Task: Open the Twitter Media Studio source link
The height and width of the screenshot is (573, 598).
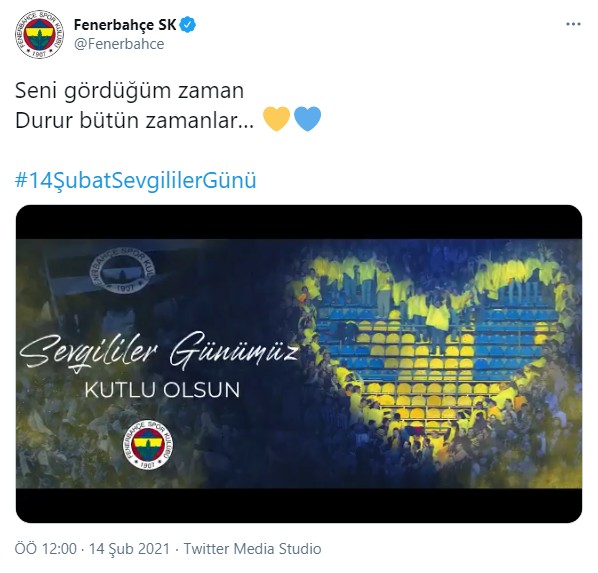Action: click(252, 549)
